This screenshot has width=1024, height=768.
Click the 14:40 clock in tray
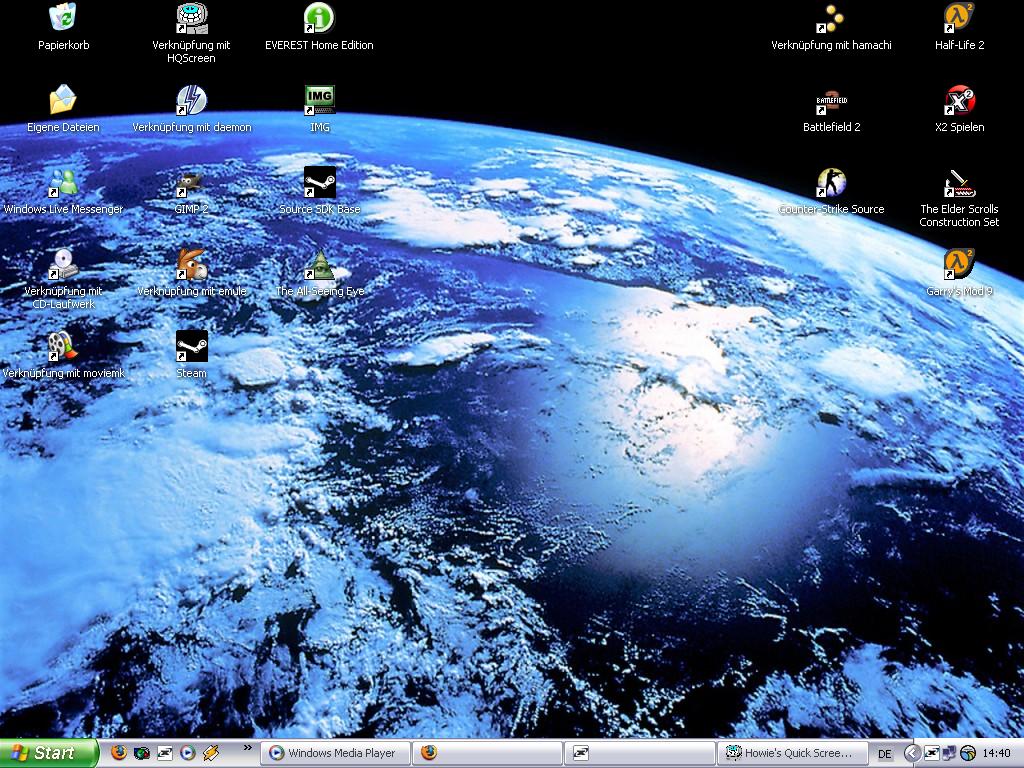[997, 753]
